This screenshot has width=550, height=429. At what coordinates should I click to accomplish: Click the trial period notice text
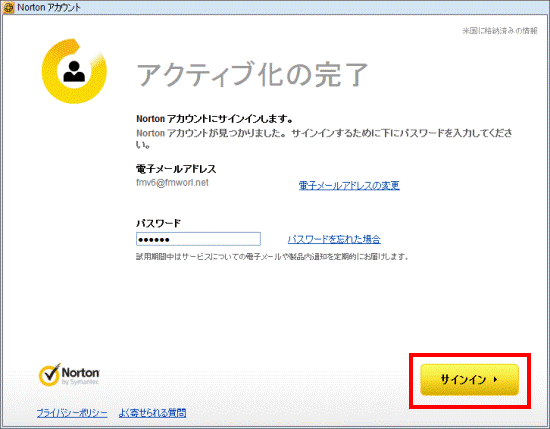point(273,256)
